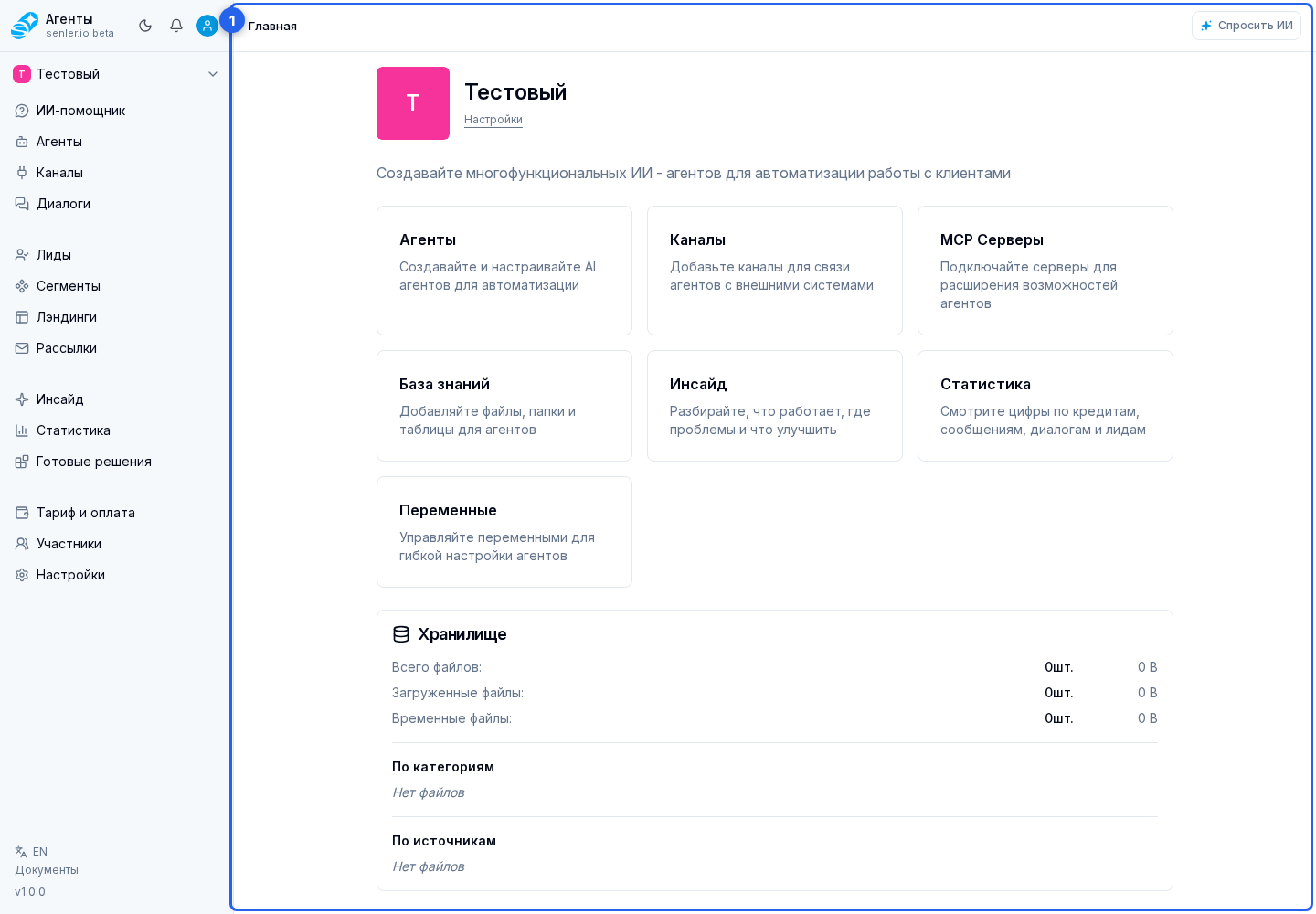Open the Каналы plug icon in sidebar
Screen dimensions: 1316x914
coord(22,173)
